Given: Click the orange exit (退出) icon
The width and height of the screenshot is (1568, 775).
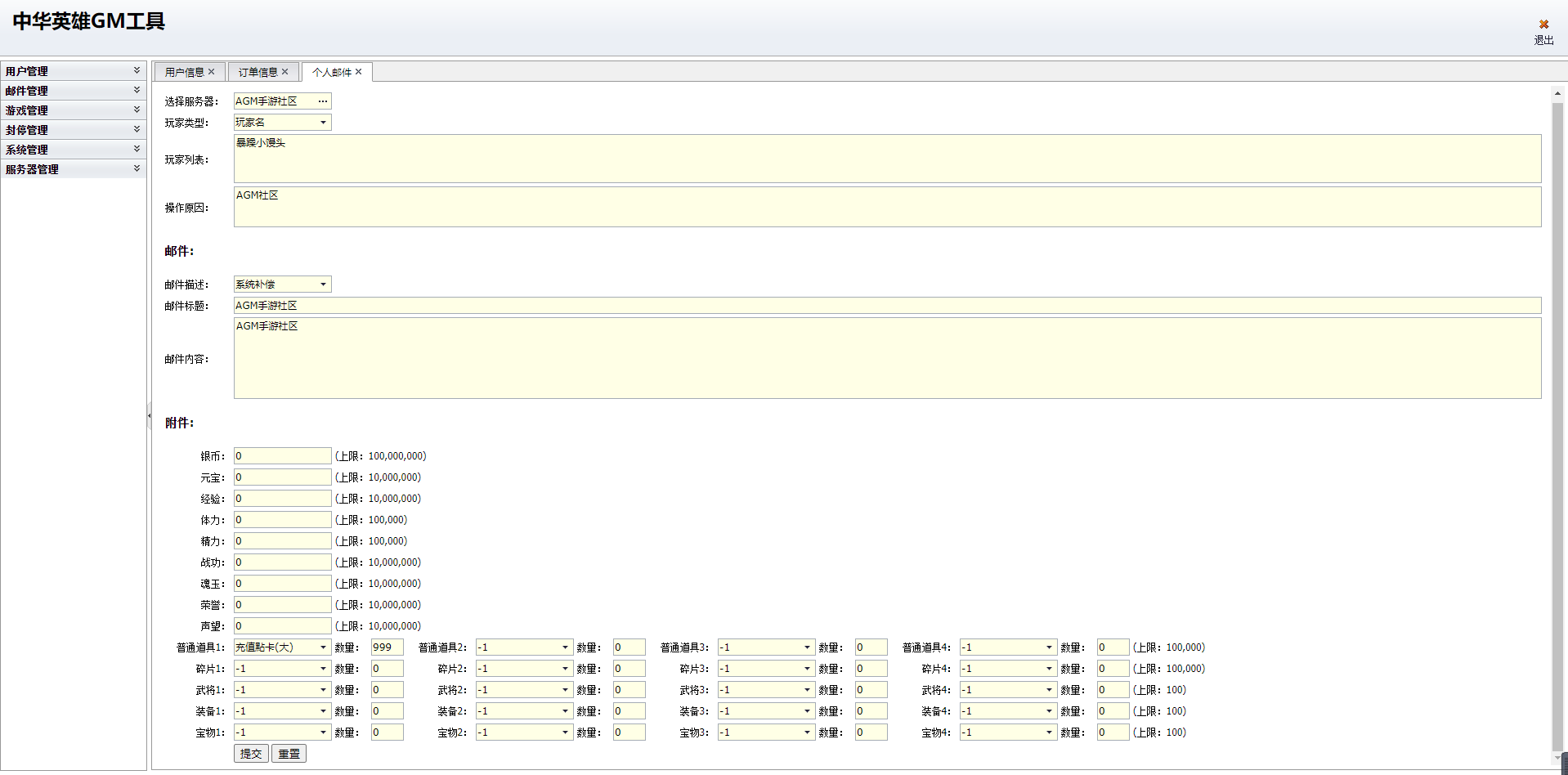Looking at the screenshot, I should pyautogui.click(x=1543, y=25).
